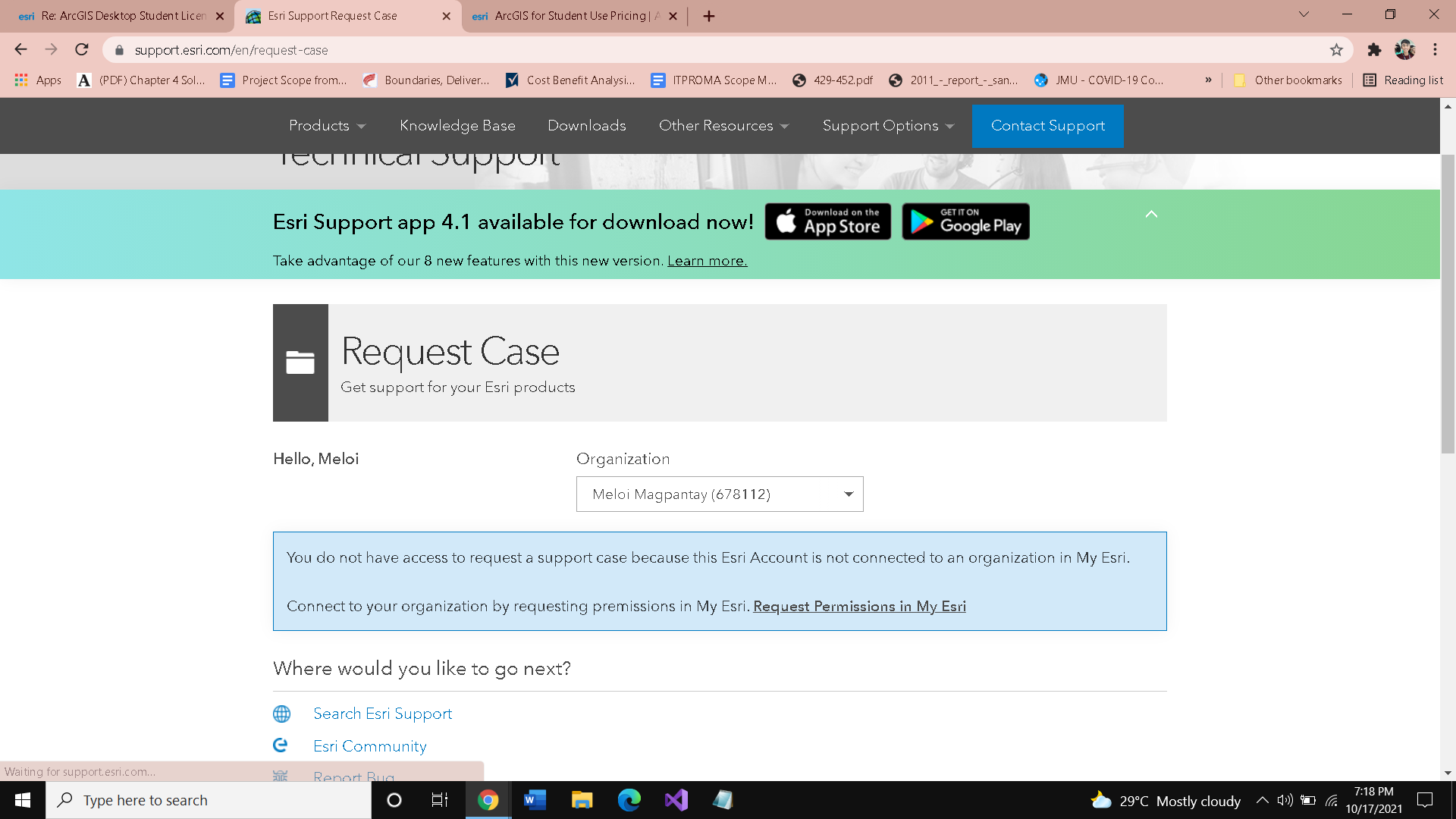Open the Organization dropdown showing Meloi Magpantay
This screenshot has height=819, width=1456.
(719, 494)
